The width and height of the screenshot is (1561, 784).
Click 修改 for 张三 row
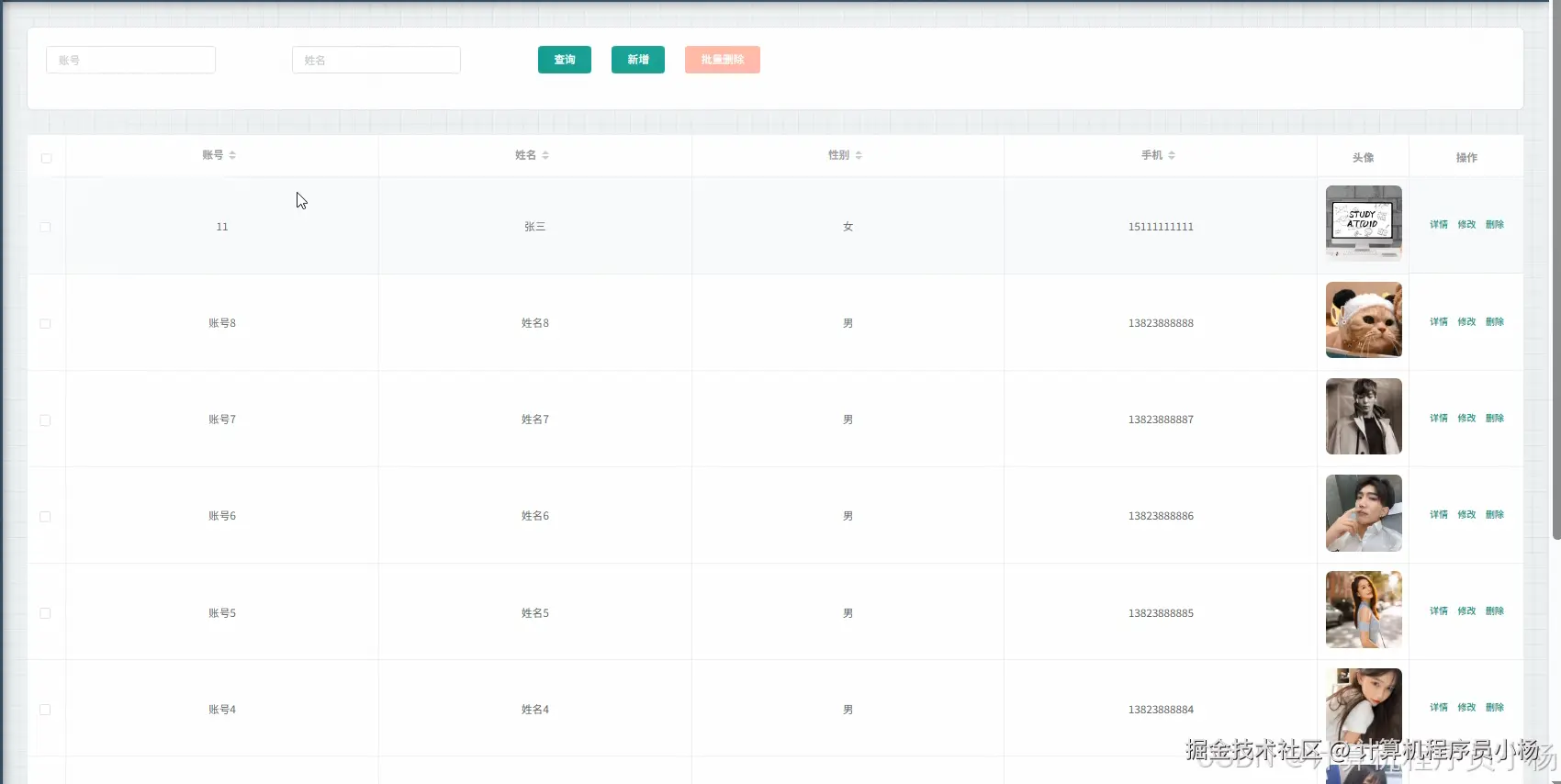[x=1466, y=225]
